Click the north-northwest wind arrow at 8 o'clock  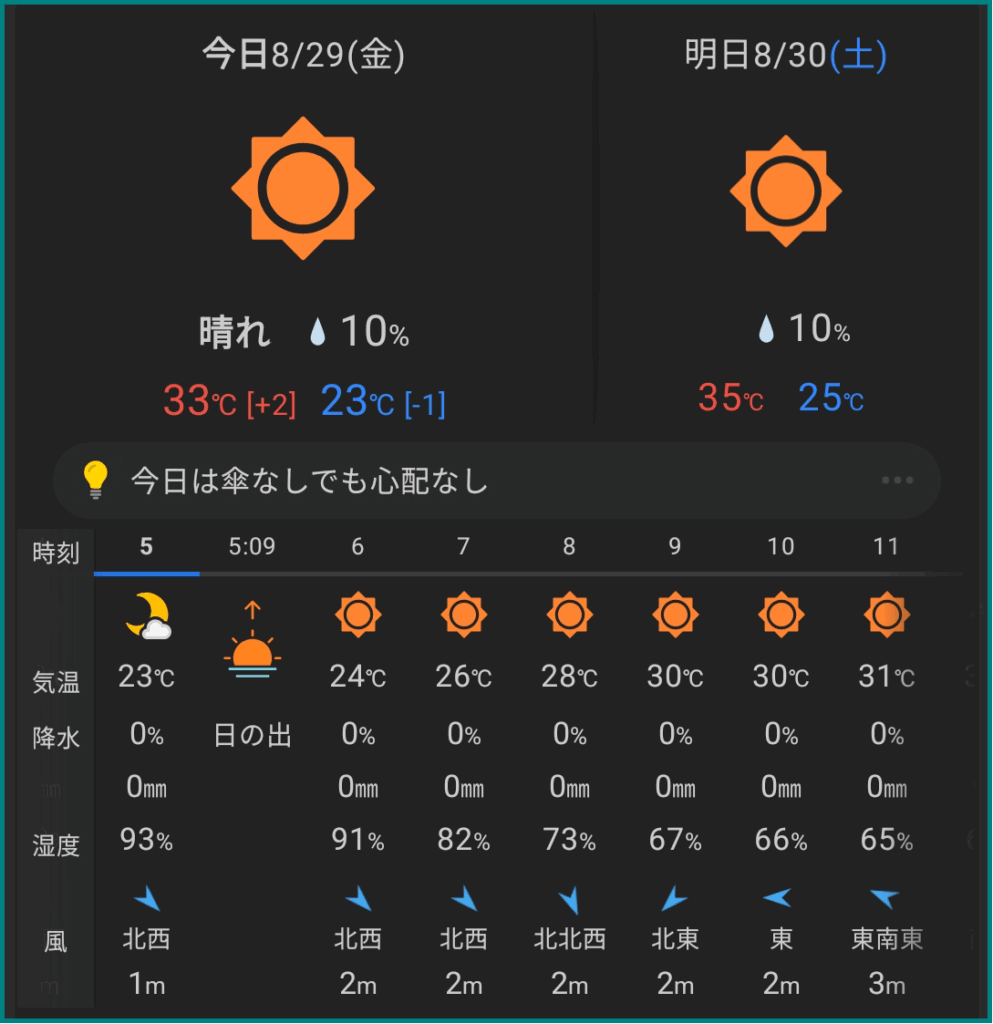(x=569, y=900)
